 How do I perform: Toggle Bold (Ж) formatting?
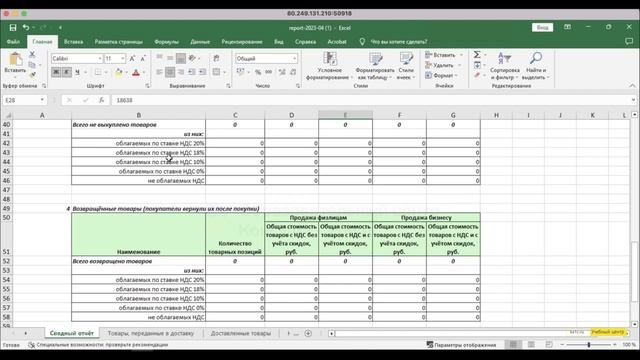click(x=56, y=72)
